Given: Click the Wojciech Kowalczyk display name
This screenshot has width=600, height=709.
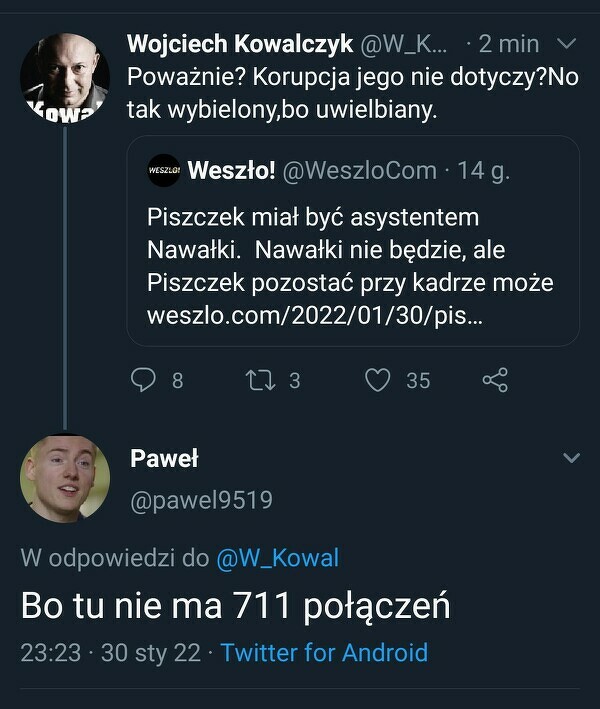Looking at the screenshot, I should tap(240, 45).
